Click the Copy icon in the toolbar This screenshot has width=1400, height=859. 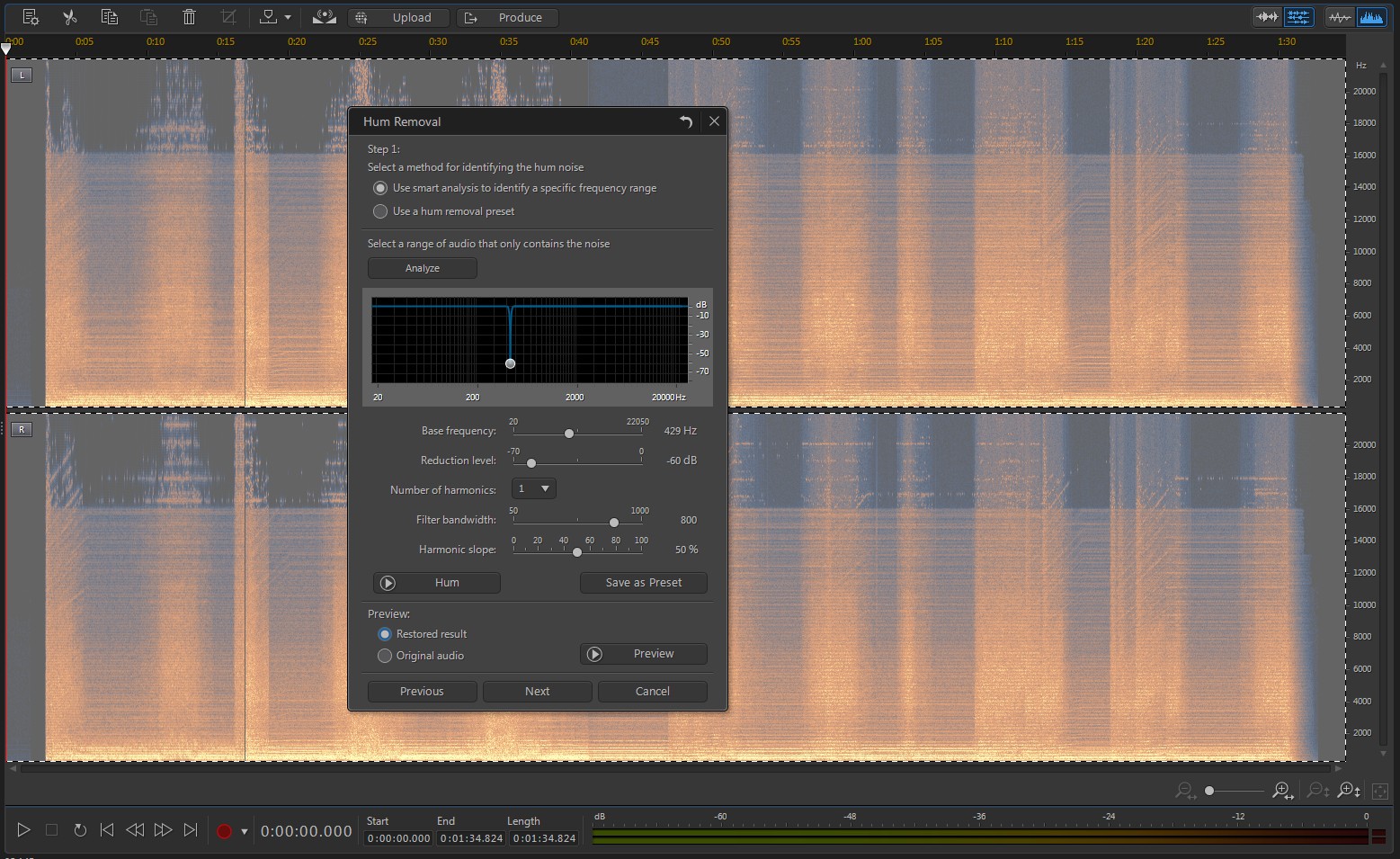(109, 17)
